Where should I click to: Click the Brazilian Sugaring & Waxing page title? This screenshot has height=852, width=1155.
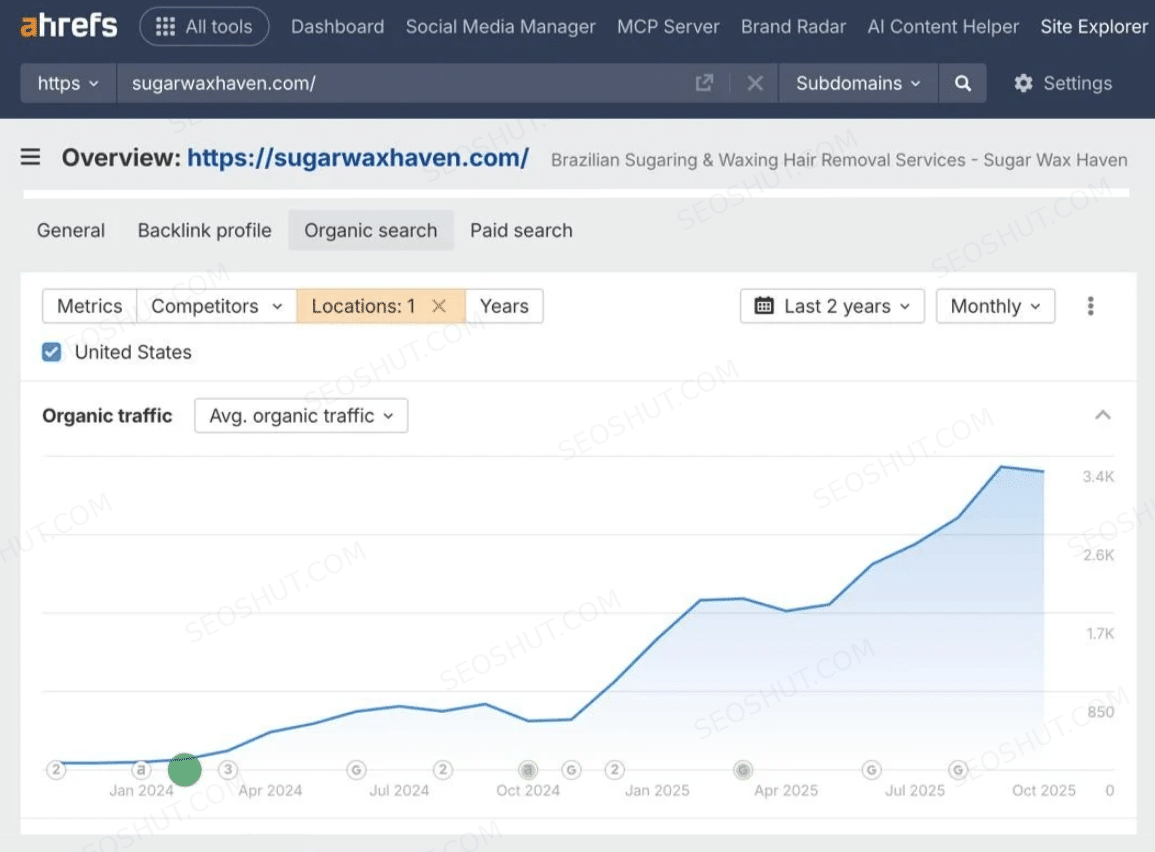click(839, 160)
